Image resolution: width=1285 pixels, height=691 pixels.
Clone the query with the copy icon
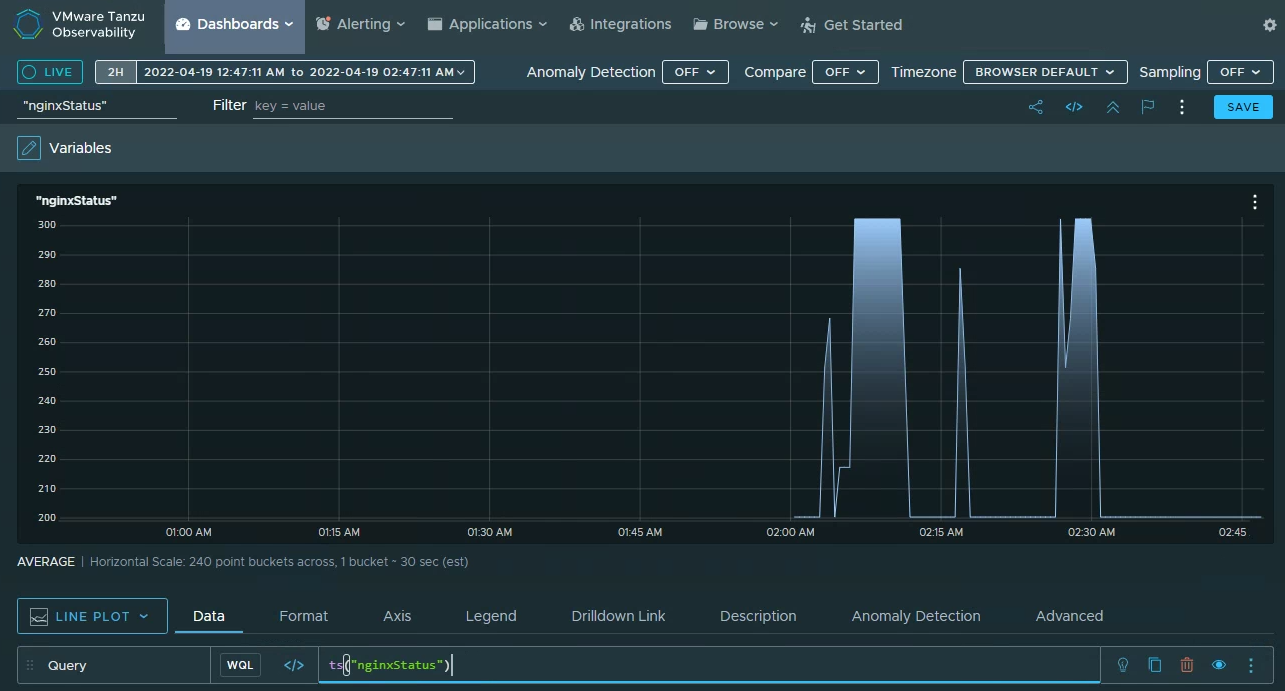pos(1155,665)
